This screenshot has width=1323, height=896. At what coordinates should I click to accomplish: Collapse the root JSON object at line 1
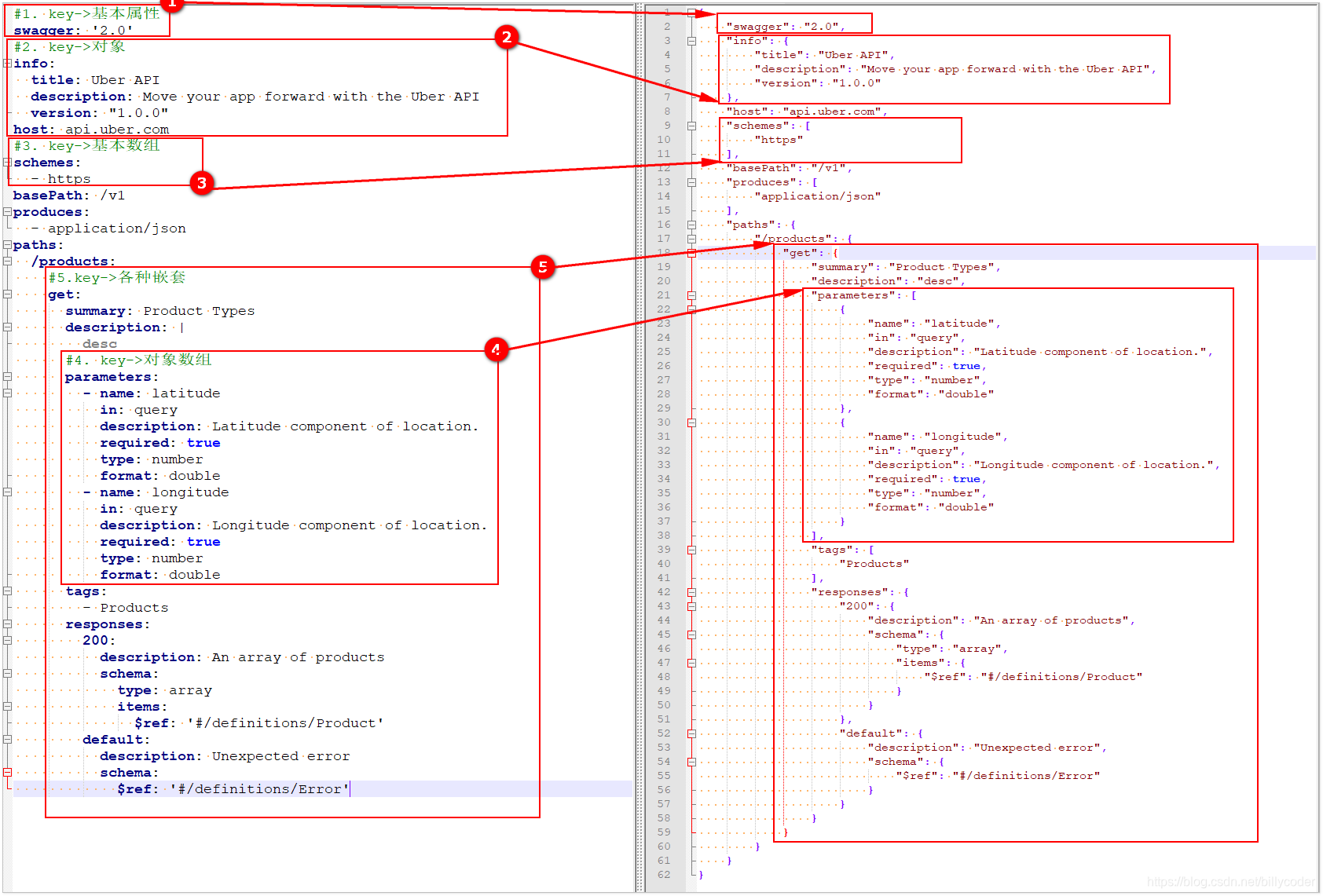(691, 13)
